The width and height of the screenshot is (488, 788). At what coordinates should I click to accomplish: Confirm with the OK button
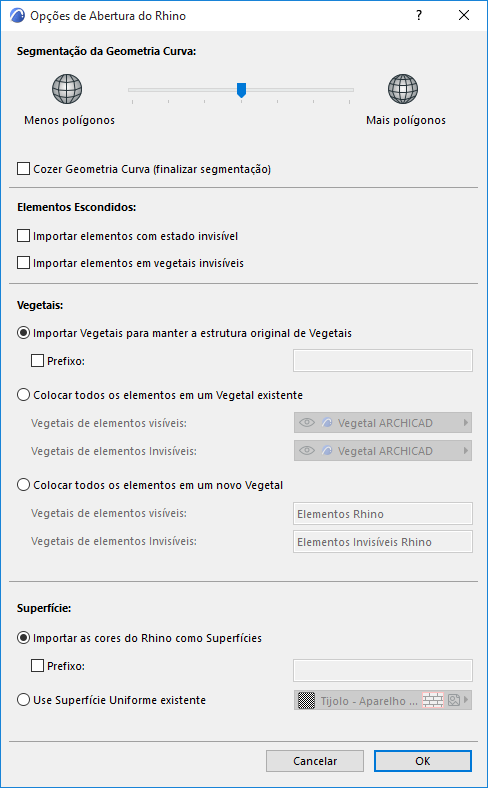pos(423,761)
